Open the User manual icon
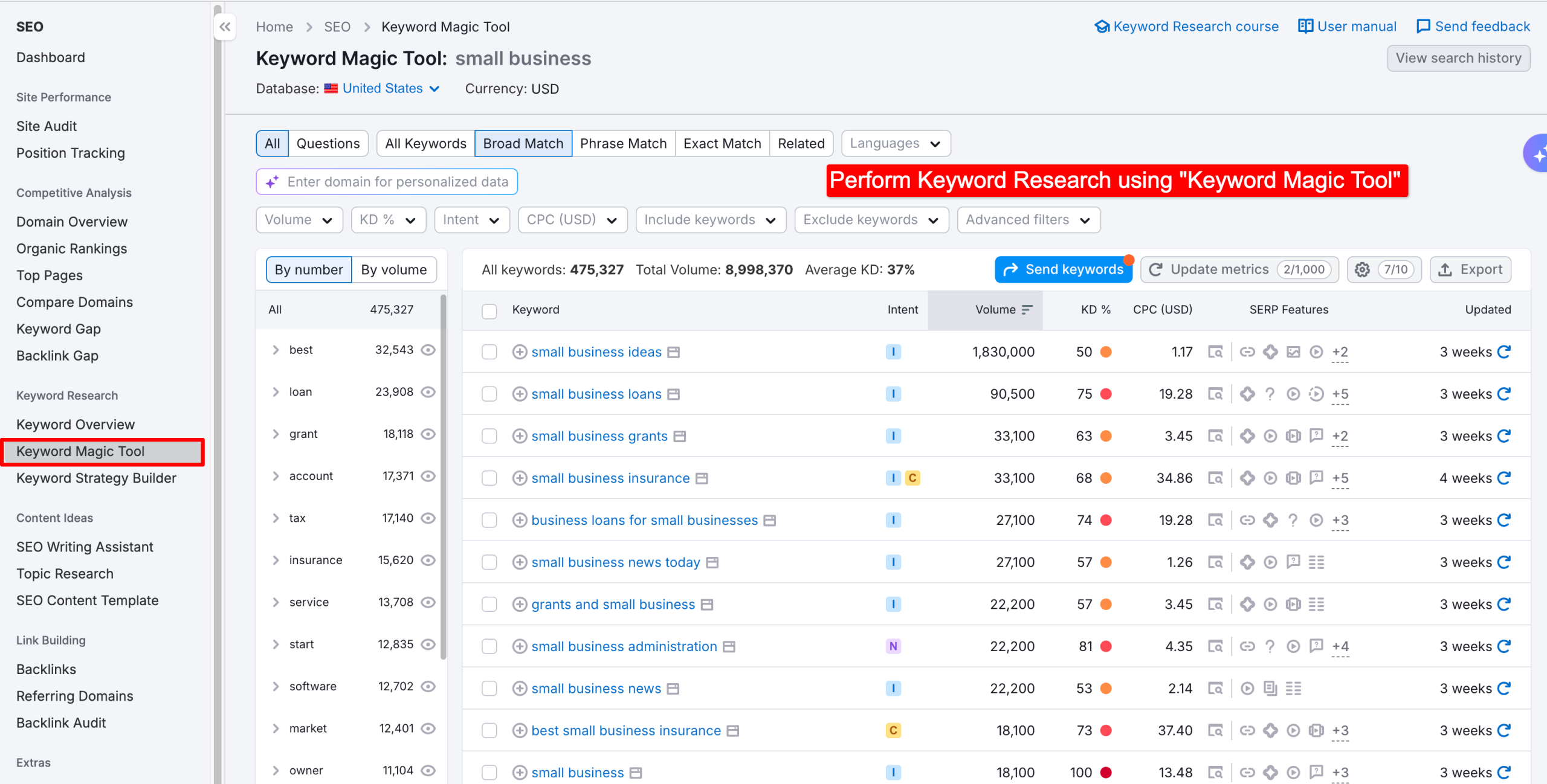This screenshot has width=1547, height=784. pyautogui.click(x=1306, y=26)
